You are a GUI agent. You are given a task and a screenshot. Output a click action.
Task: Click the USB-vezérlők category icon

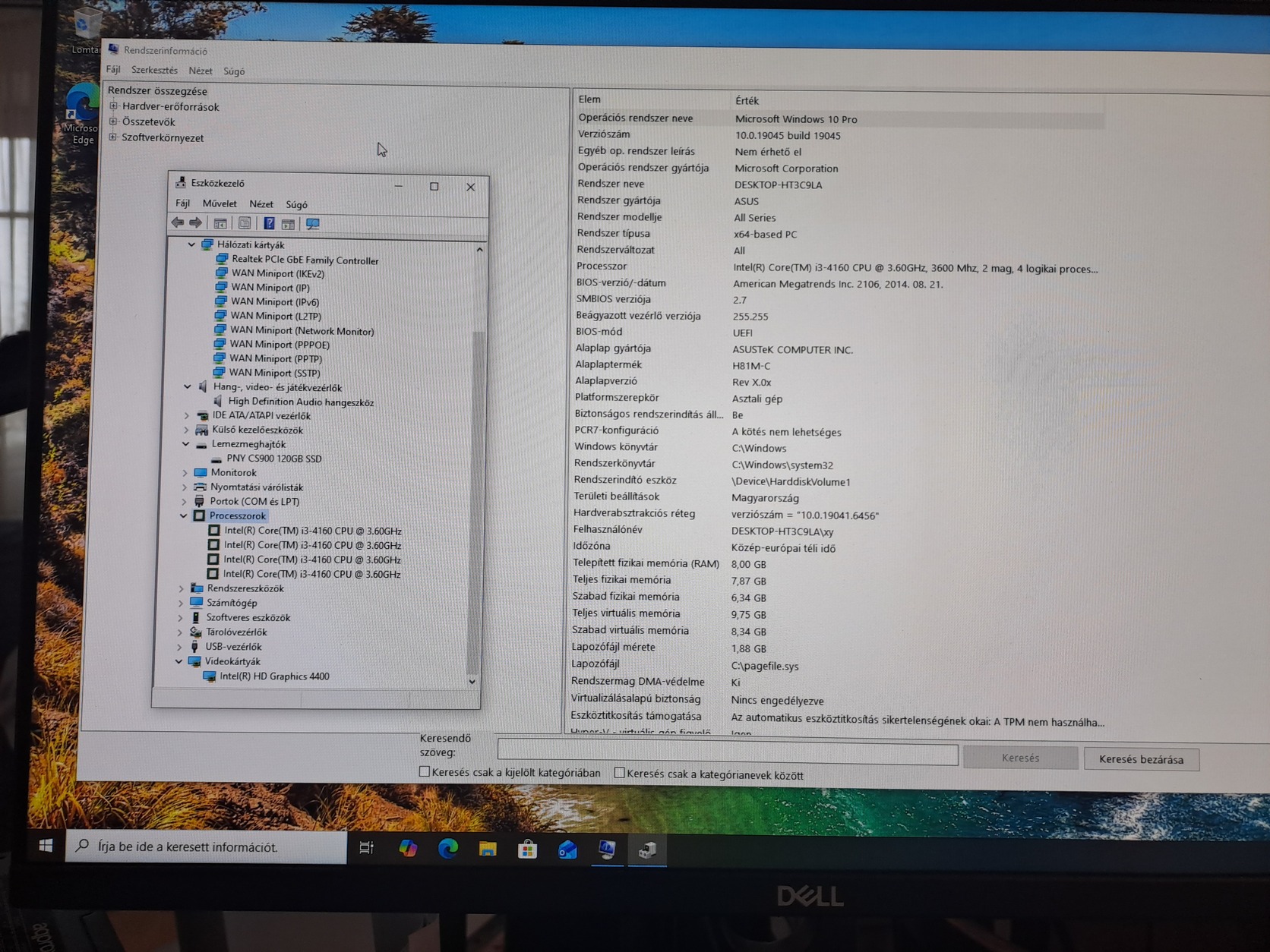click(195, 646)
